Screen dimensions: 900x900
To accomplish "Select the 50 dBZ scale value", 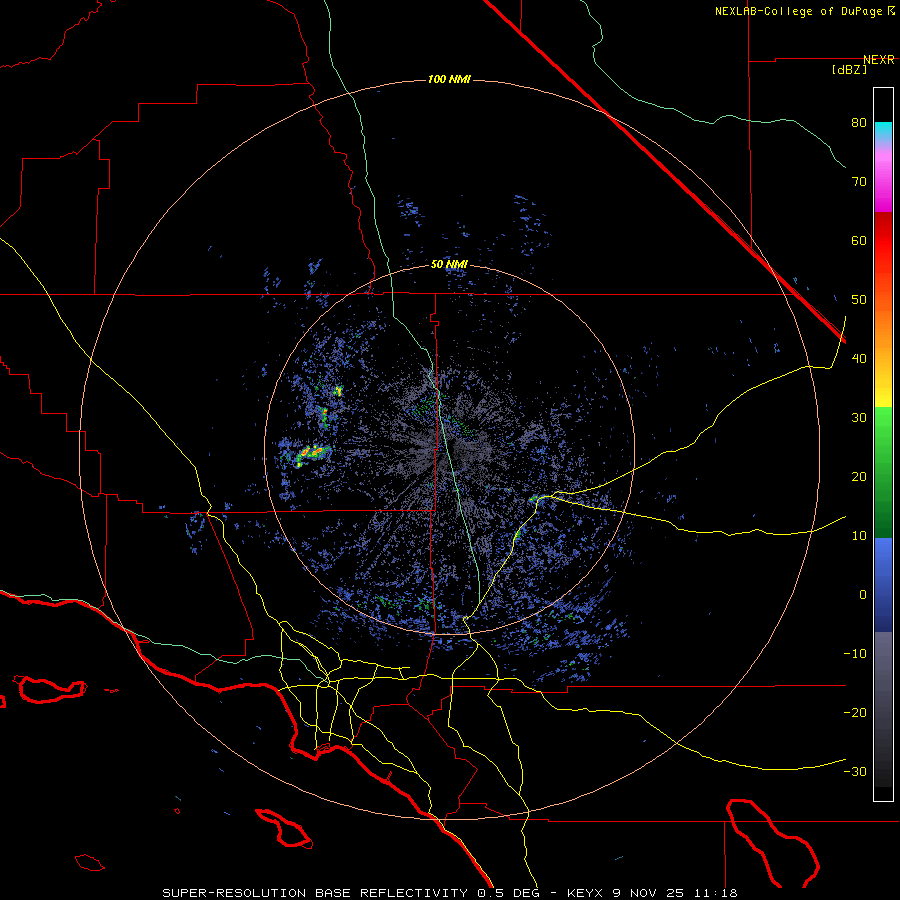I will coord(859,300).
